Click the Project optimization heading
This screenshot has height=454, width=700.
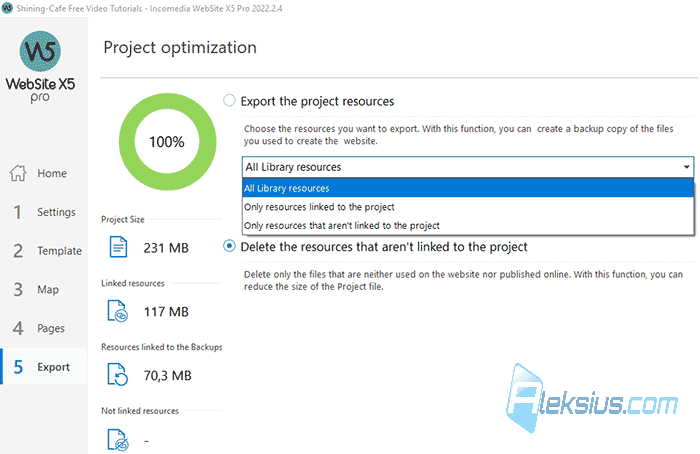tap(180, 48)
